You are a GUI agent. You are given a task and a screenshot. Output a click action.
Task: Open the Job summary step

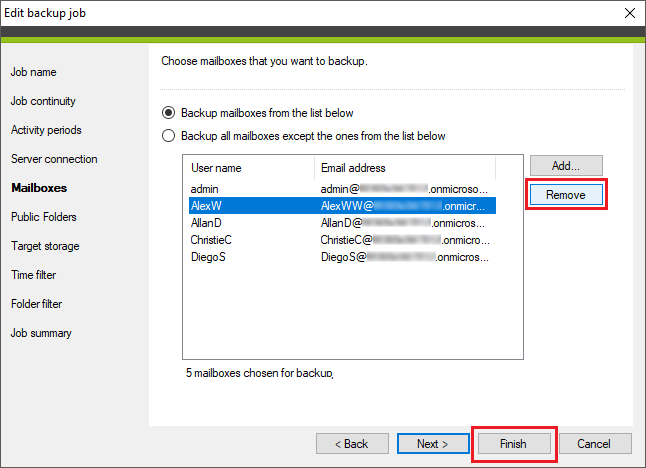(x=41, y=333)
